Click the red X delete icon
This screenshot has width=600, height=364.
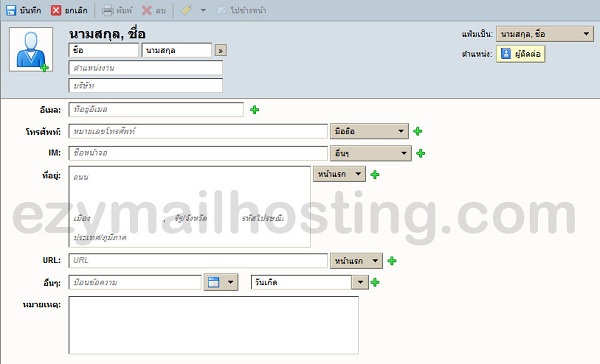[147, 10]
